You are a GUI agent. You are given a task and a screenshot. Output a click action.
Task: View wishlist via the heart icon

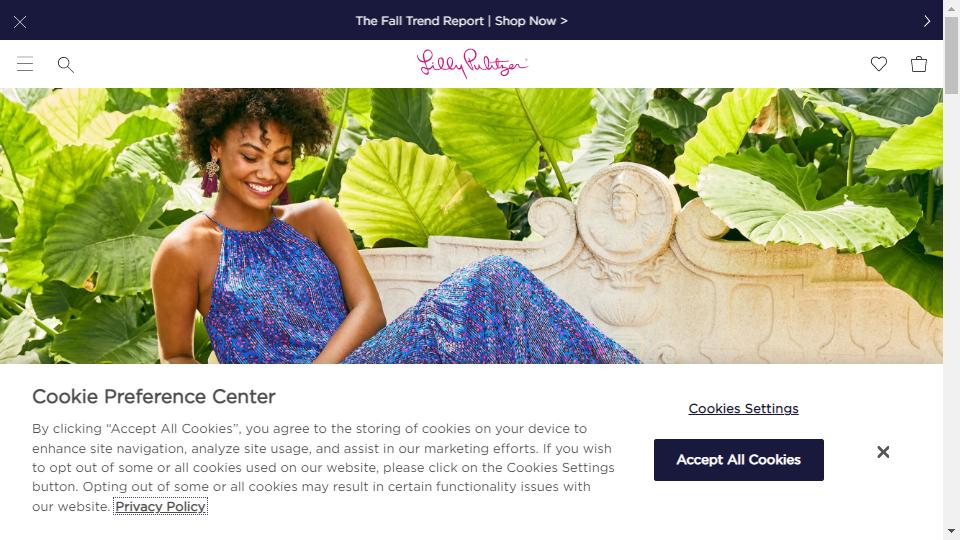click(879, 64)
